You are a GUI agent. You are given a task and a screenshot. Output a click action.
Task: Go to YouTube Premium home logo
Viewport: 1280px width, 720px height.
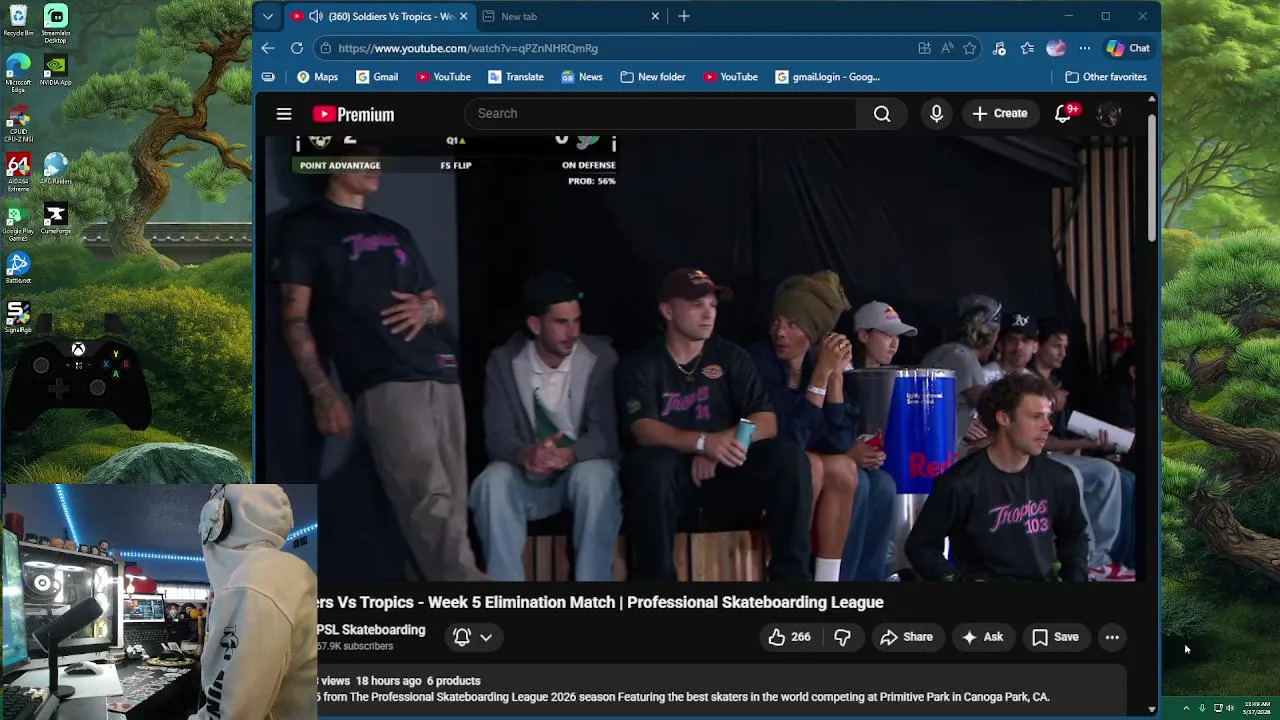[x=353, y=114]
